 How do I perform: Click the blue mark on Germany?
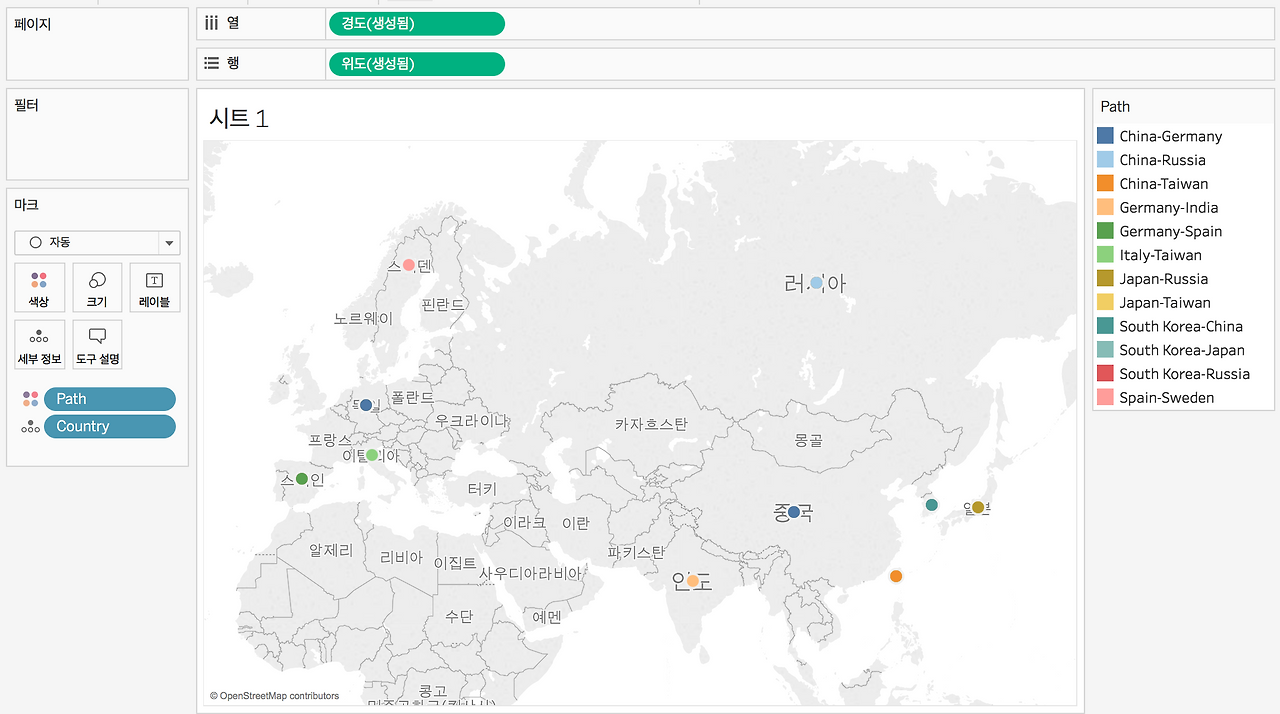[366, 405]
